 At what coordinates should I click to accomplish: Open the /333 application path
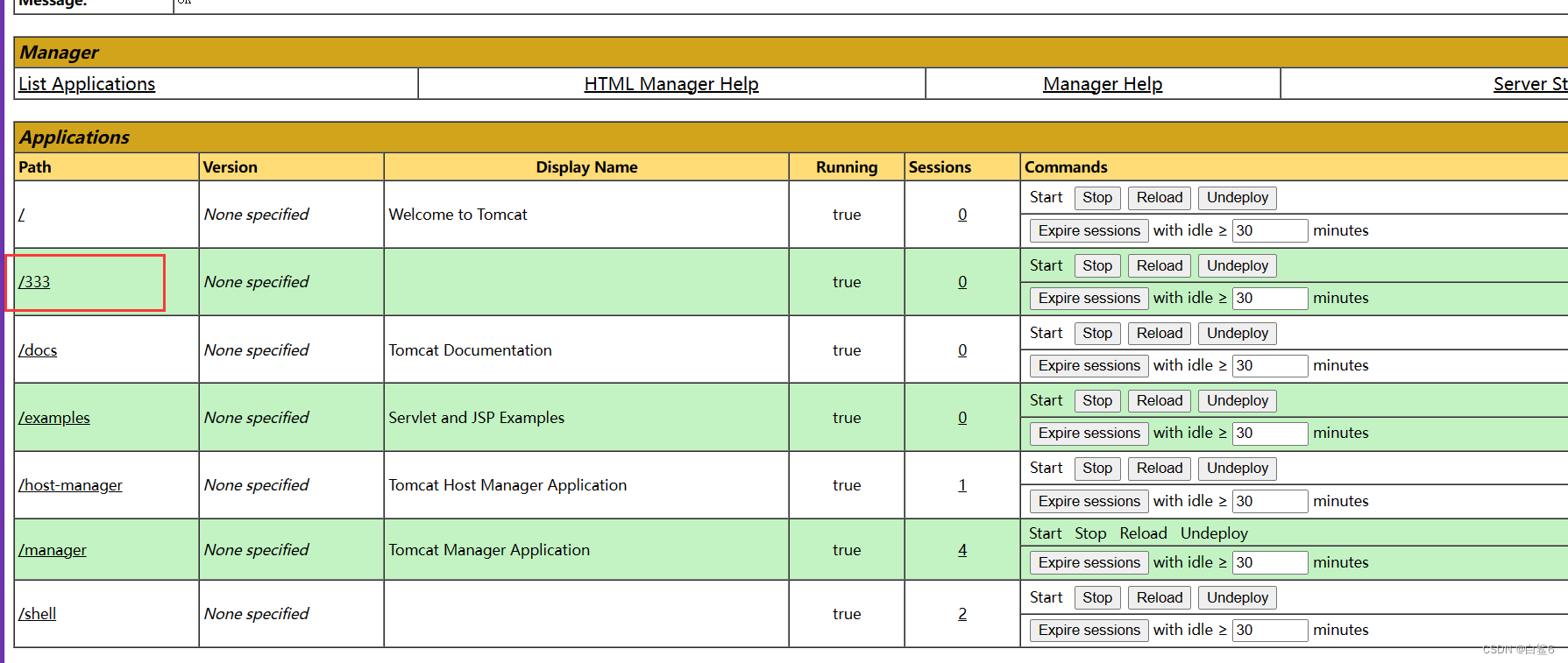tap(34, 282)
